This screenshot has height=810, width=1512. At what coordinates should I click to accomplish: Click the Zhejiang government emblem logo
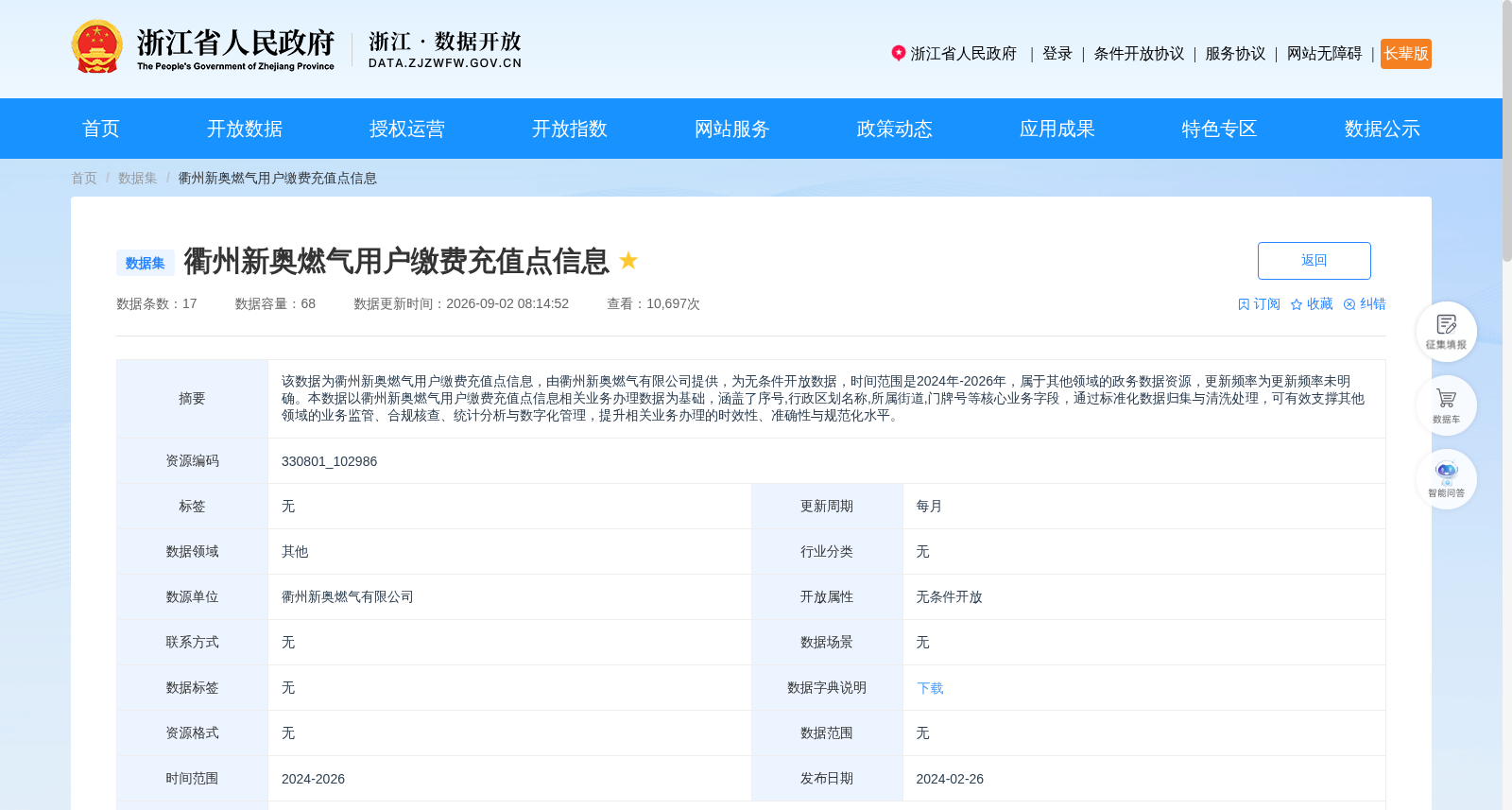96,46
